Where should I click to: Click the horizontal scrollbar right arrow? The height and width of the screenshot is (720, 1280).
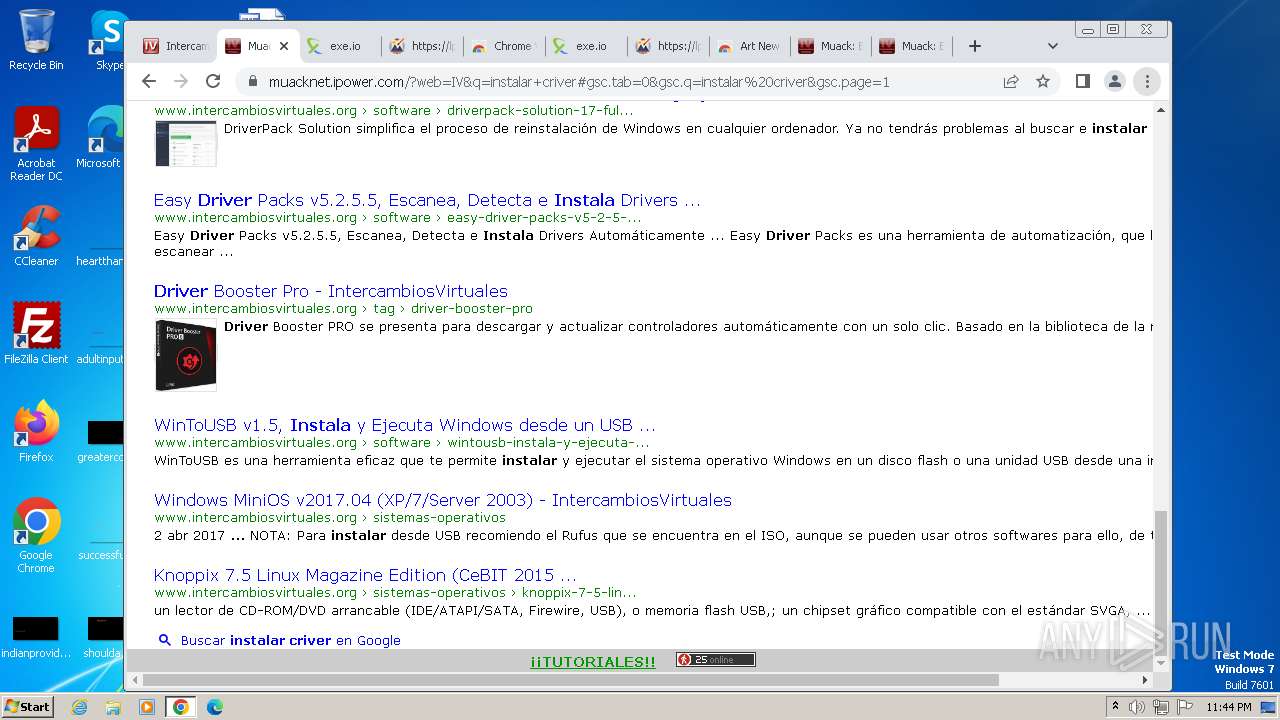coord(1145,680)
